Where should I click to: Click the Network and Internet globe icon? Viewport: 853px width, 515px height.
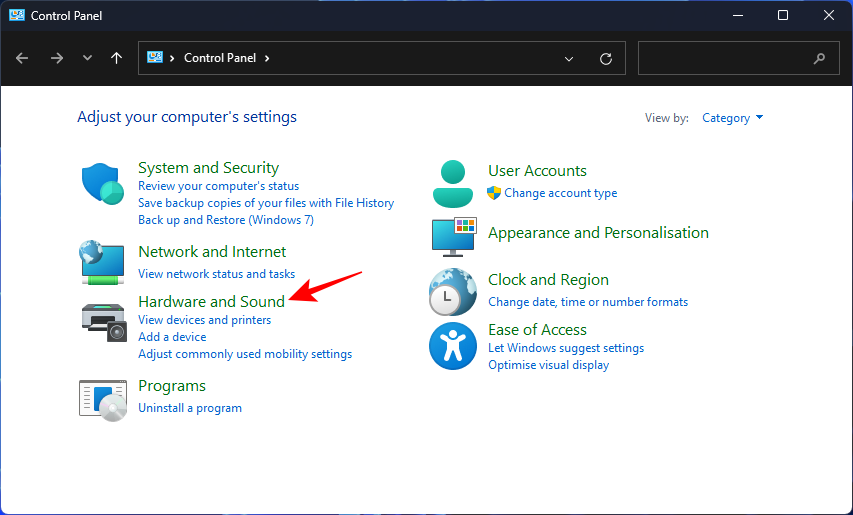click(102, 262)
